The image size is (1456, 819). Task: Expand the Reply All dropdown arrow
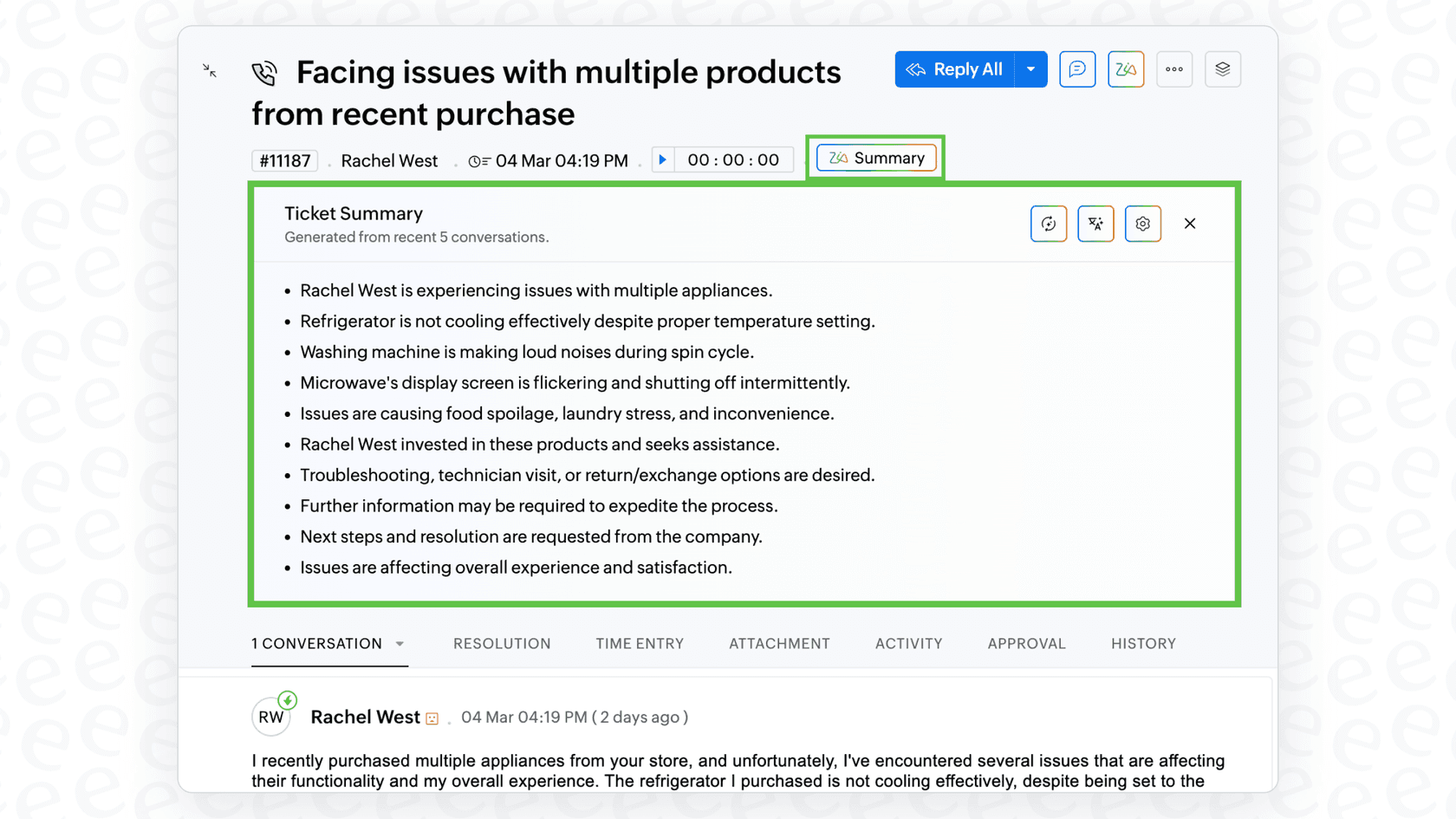tap(1030, 69)
